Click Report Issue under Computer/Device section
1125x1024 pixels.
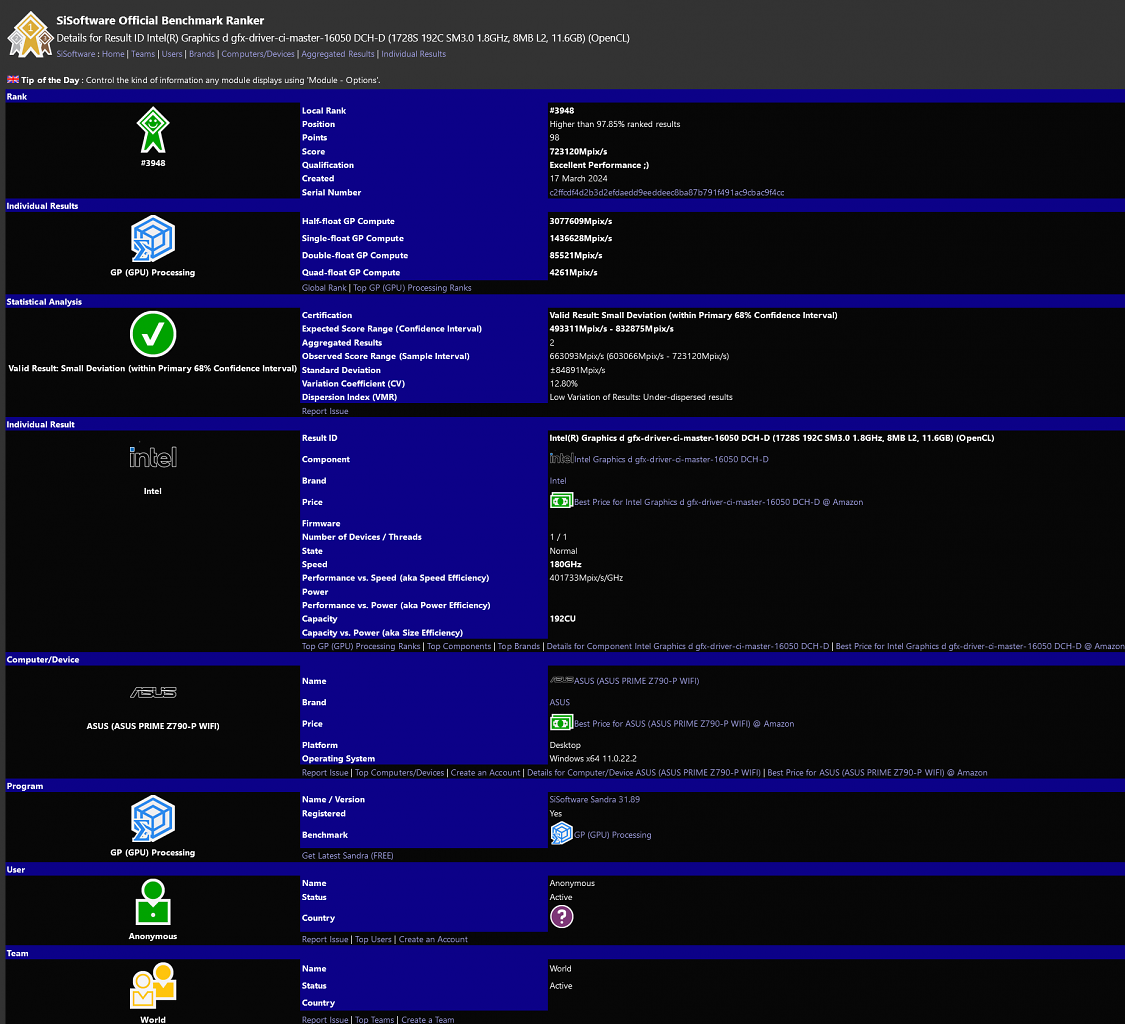click(x=325, y=773)
